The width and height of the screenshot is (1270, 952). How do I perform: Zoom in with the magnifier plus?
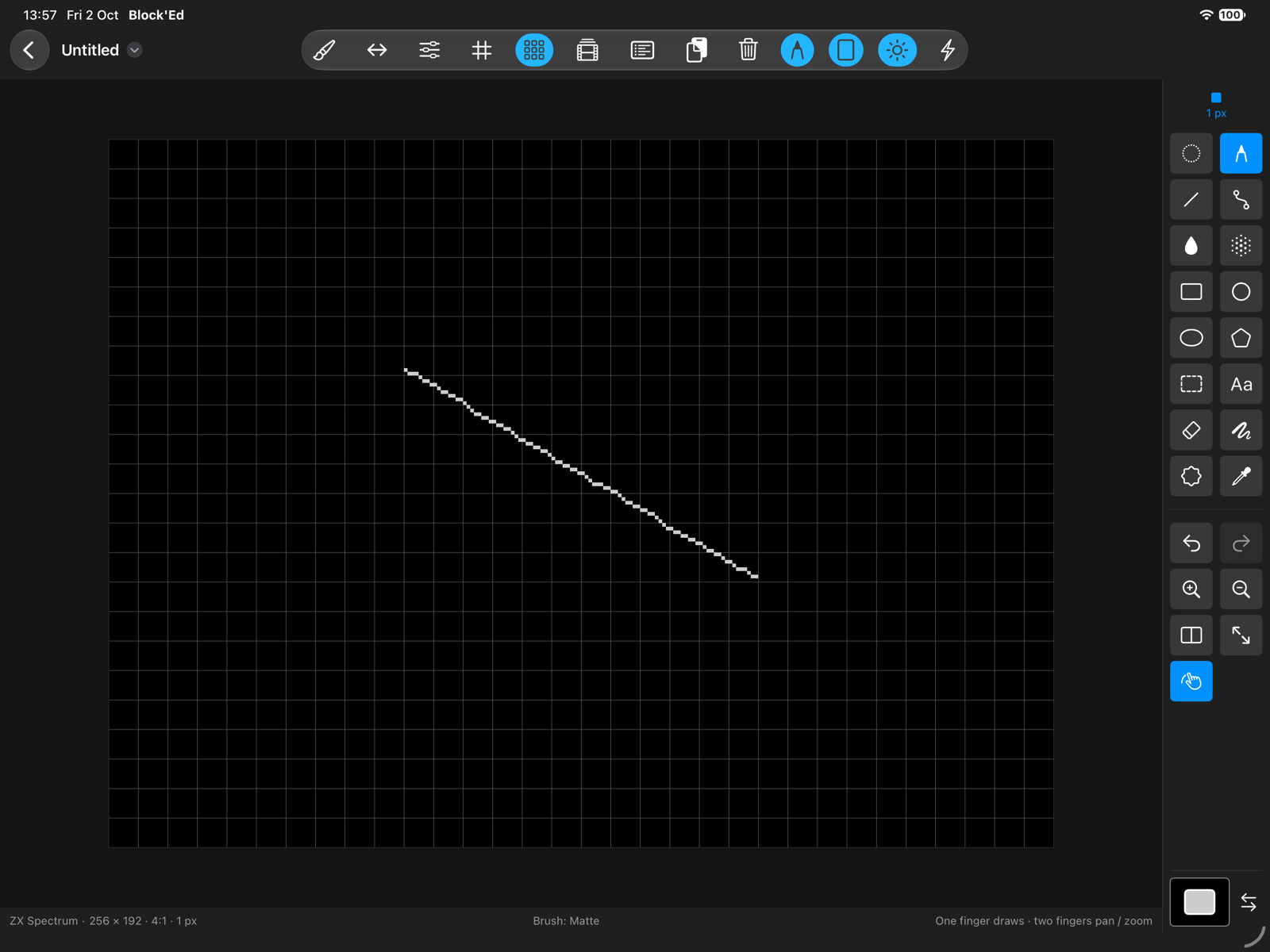coord(1191,589)
